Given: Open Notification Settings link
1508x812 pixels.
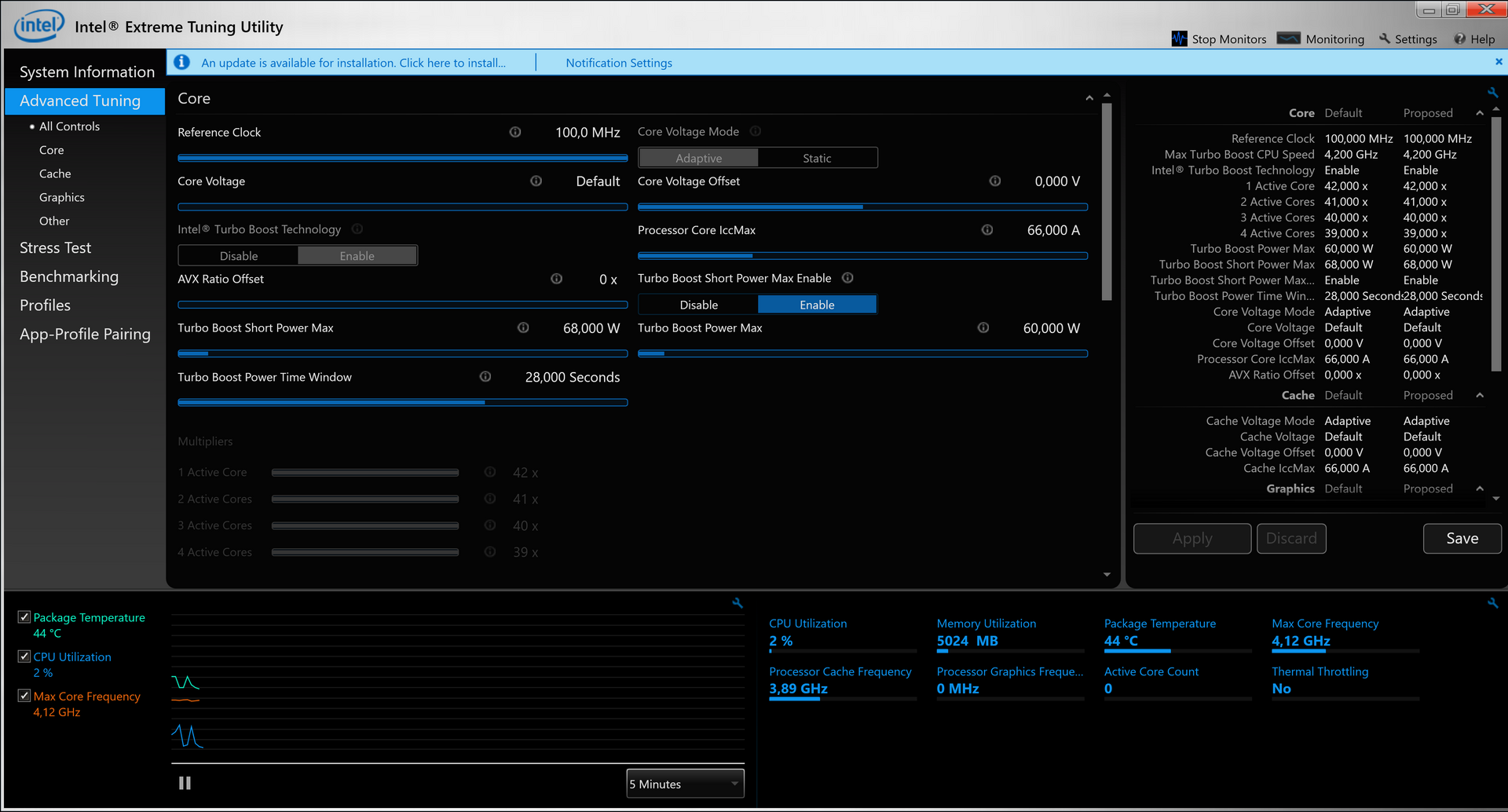Looking at the screenshot, I should pyautogui.click(x=619, y=63).
